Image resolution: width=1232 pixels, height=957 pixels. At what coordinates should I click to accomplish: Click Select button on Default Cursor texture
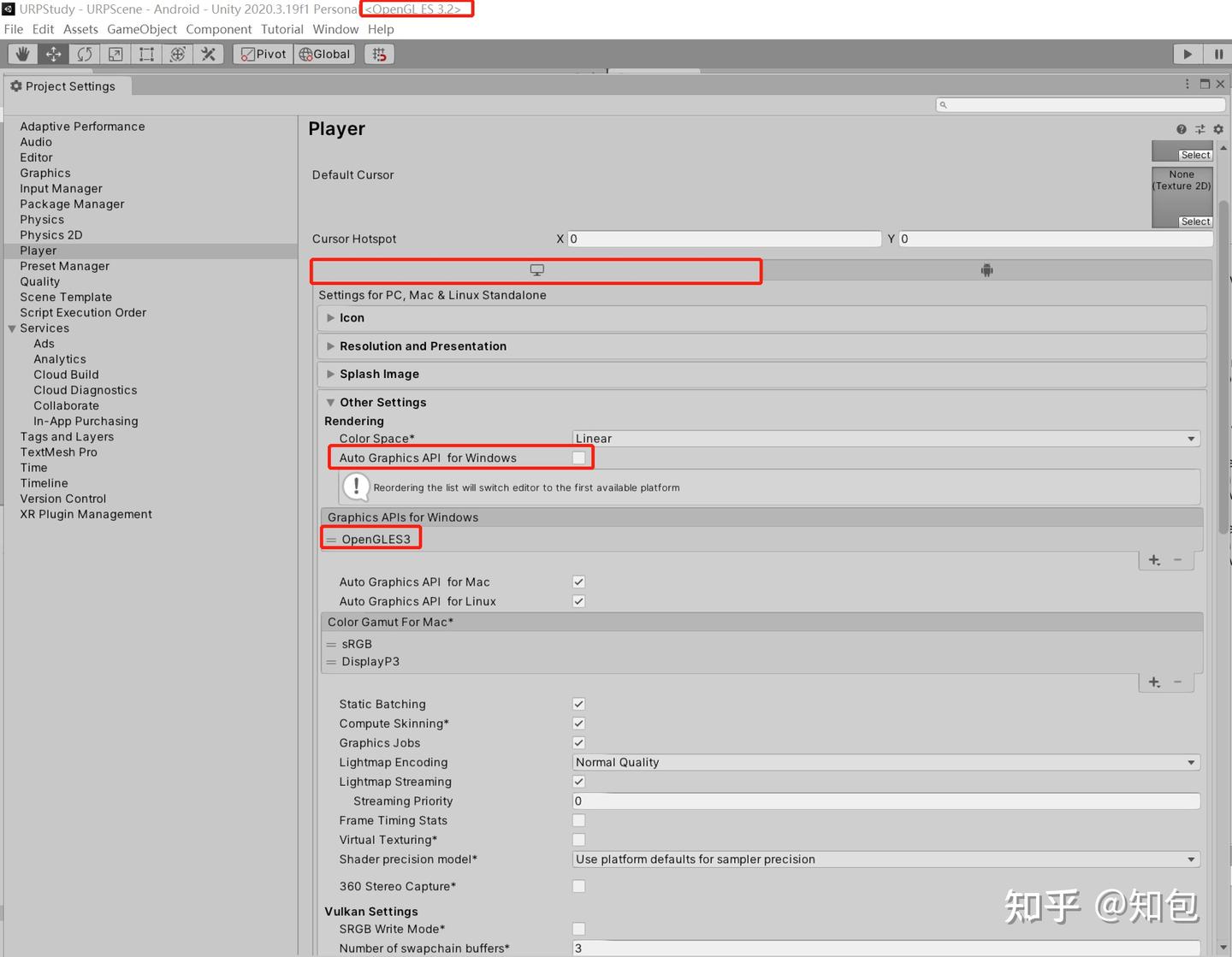click(x=1195, y=222)
